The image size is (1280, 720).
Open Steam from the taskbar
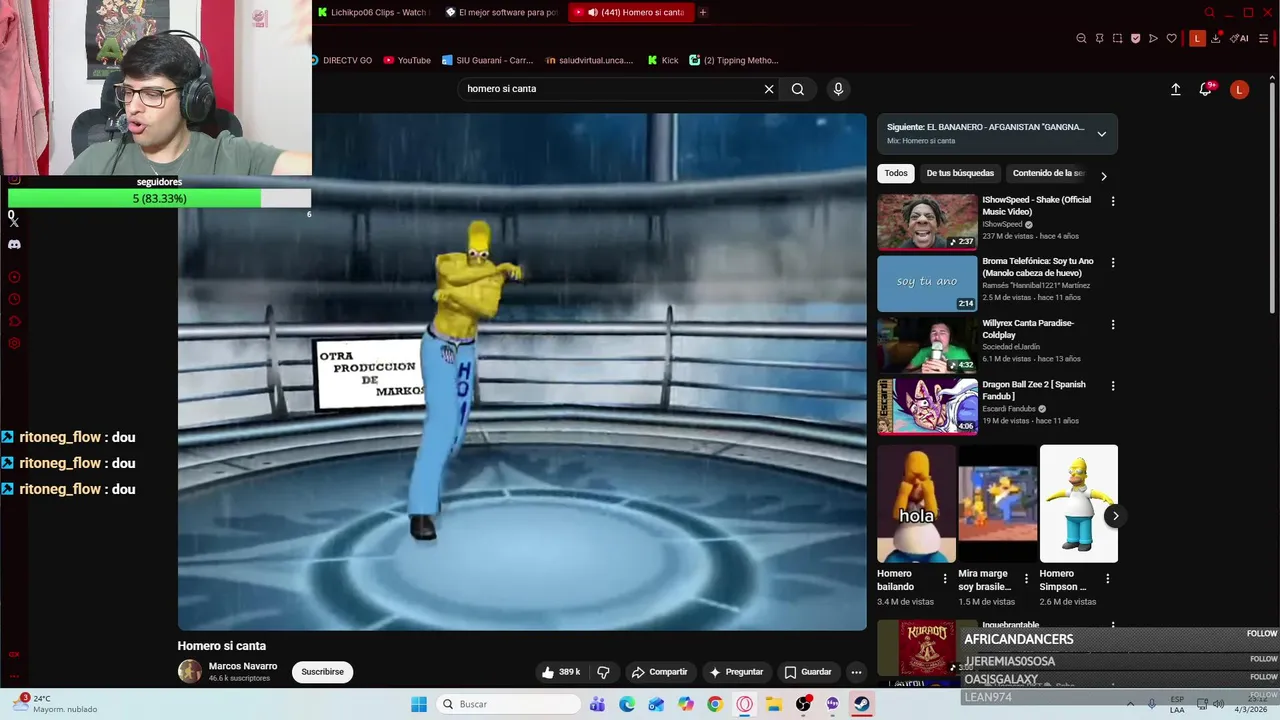coord(861,704)
